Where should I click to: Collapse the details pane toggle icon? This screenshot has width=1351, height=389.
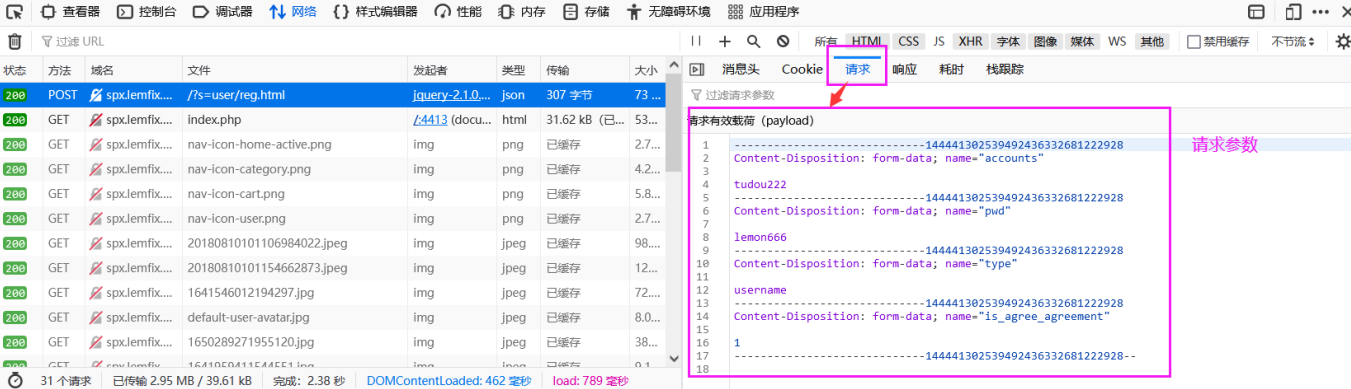click(x=698, y=69)
